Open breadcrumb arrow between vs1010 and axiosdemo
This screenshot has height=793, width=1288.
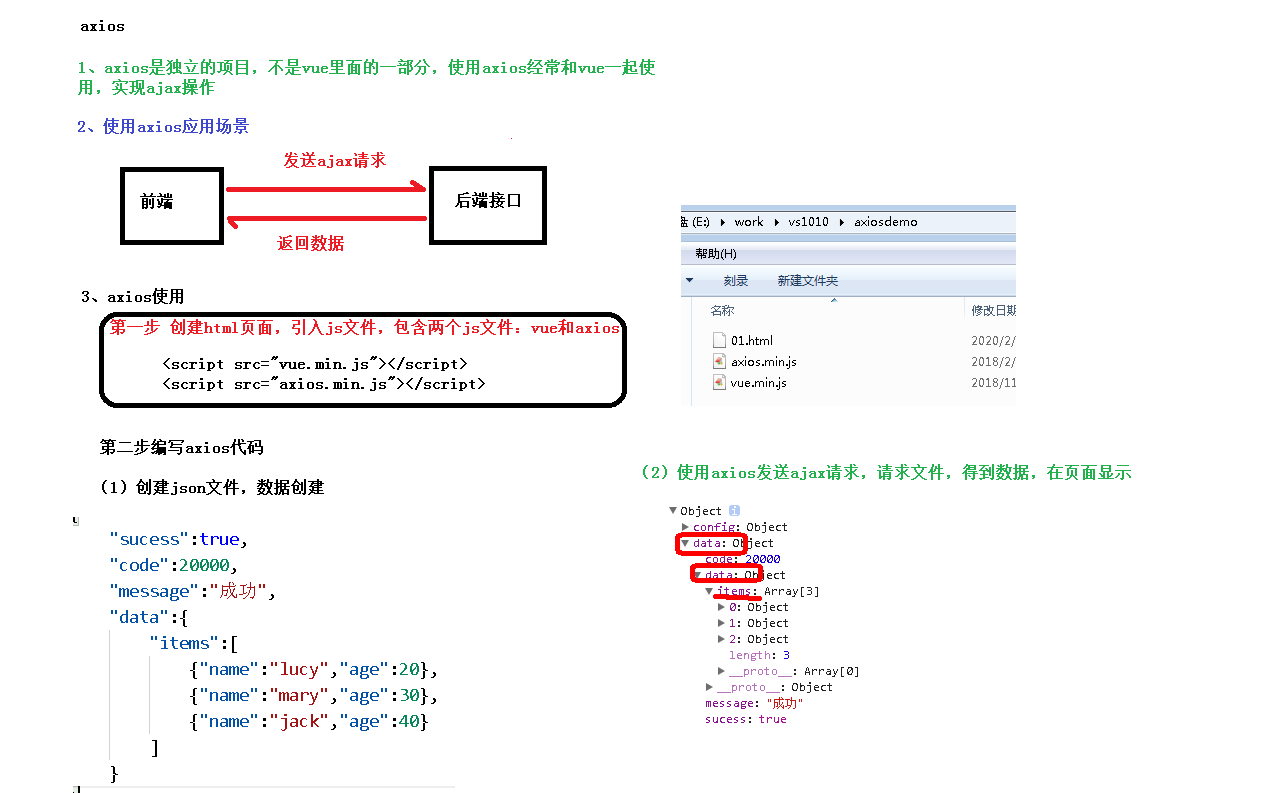[x=841, y=222]
